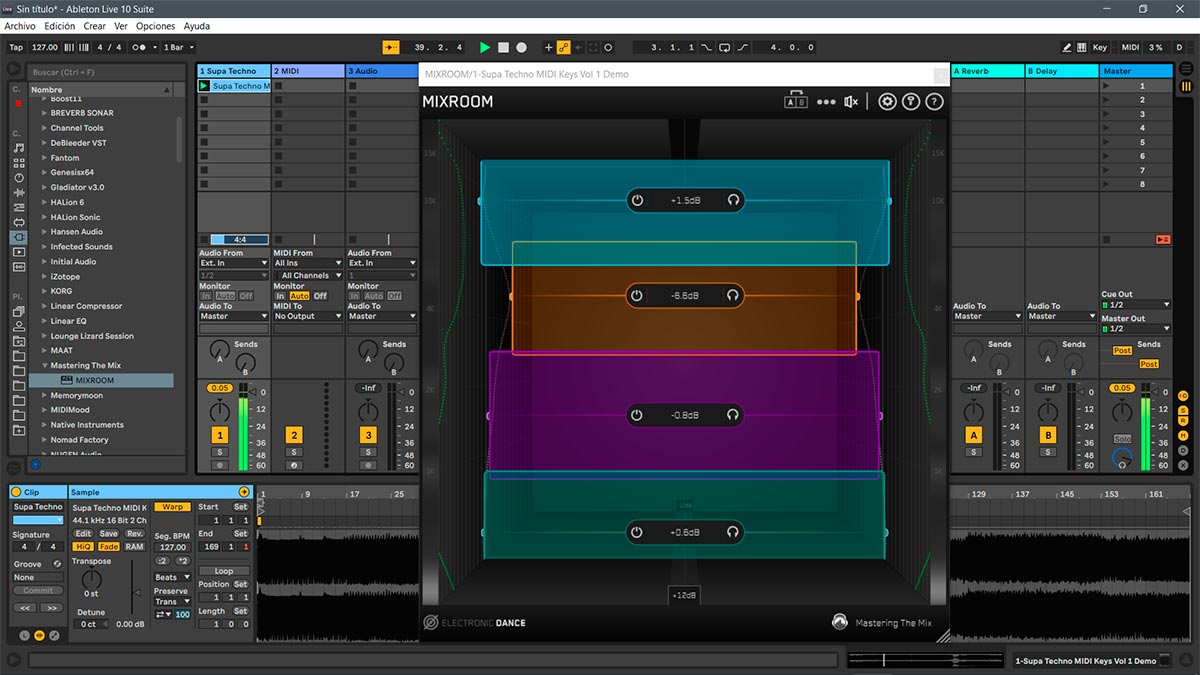1200x675 pixels.
Task: Open the Edición menu
Action: click(x=59, y=26)
